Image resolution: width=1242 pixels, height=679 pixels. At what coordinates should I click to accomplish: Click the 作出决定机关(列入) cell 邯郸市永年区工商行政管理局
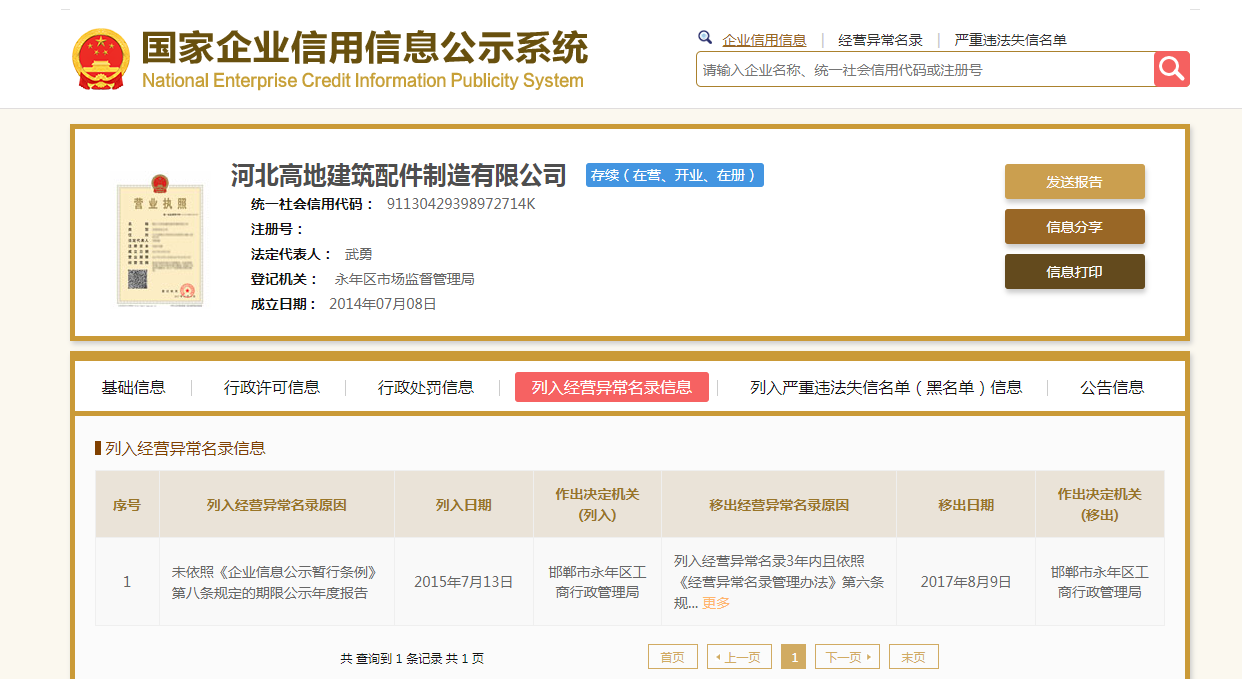click(597, 582)
